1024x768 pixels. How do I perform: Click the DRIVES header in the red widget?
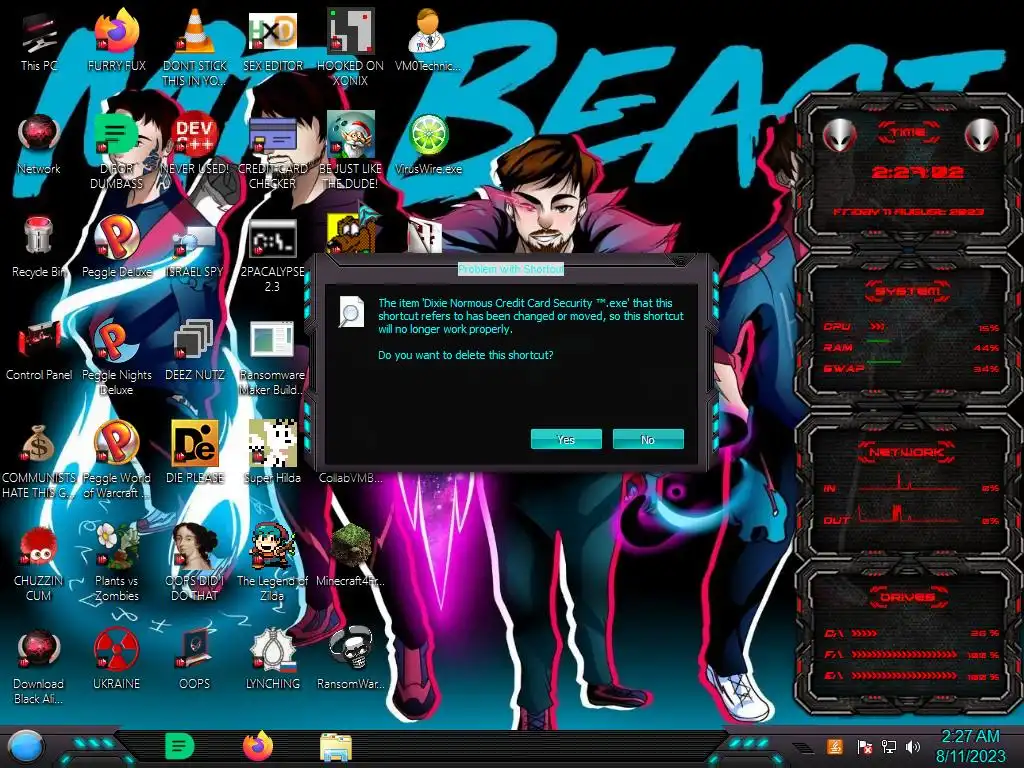907,597
